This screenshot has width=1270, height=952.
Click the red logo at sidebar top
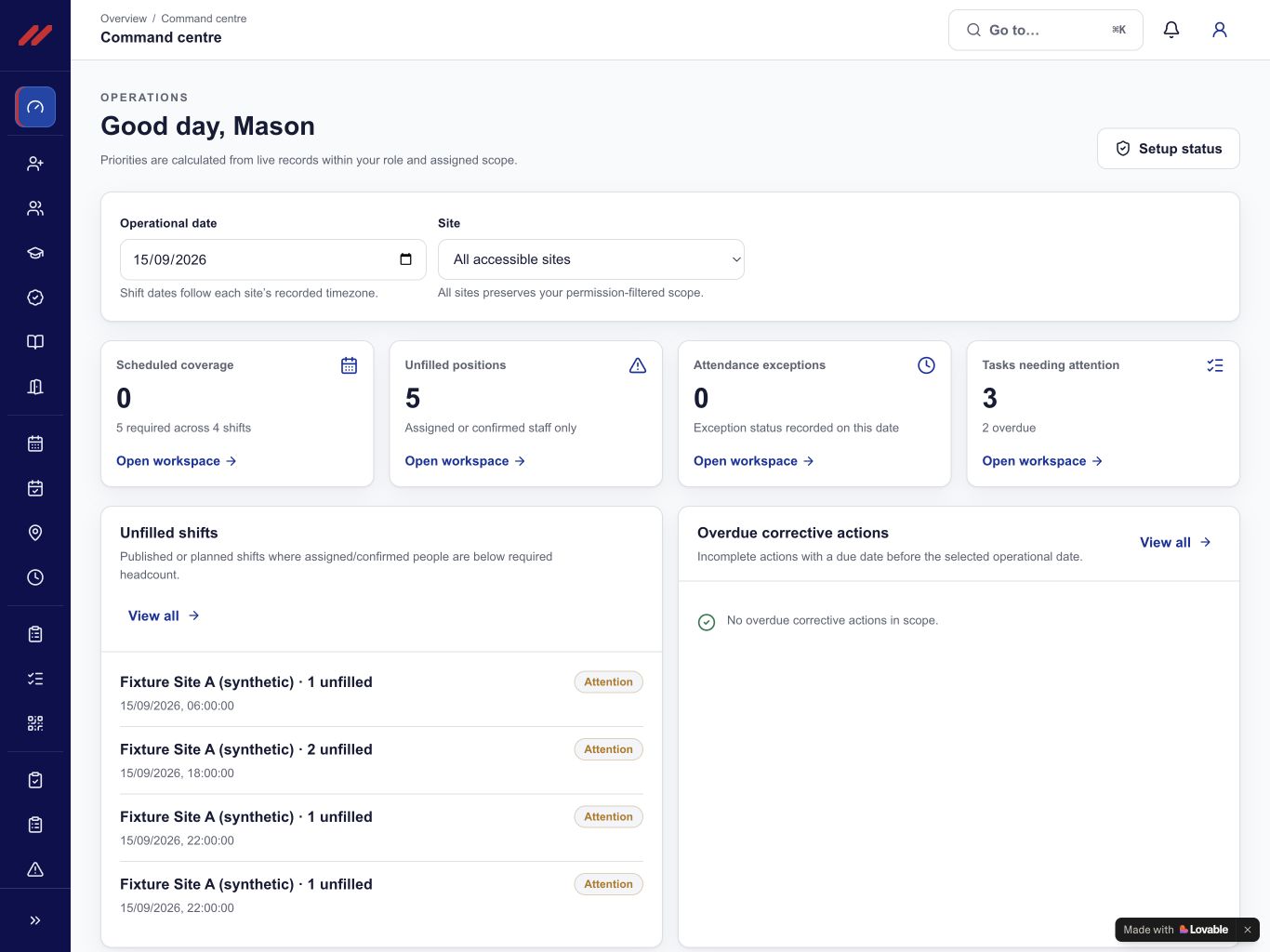(35, 35)
